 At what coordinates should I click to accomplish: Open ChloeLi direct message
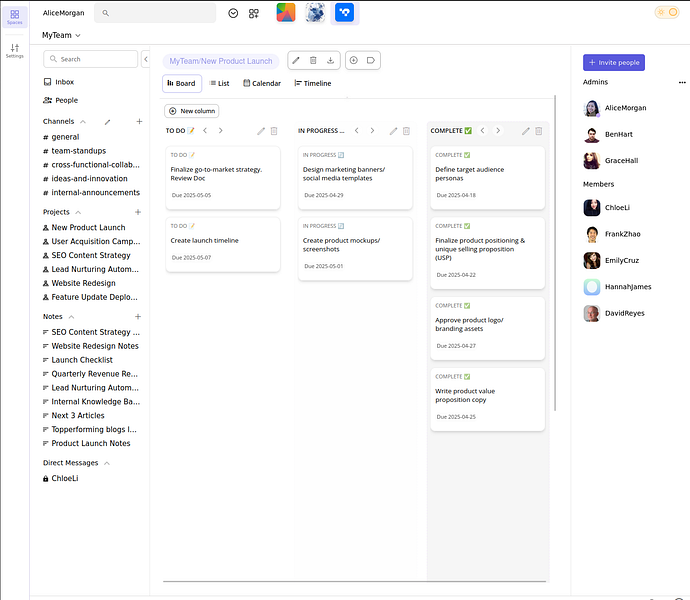pos(61,479)
